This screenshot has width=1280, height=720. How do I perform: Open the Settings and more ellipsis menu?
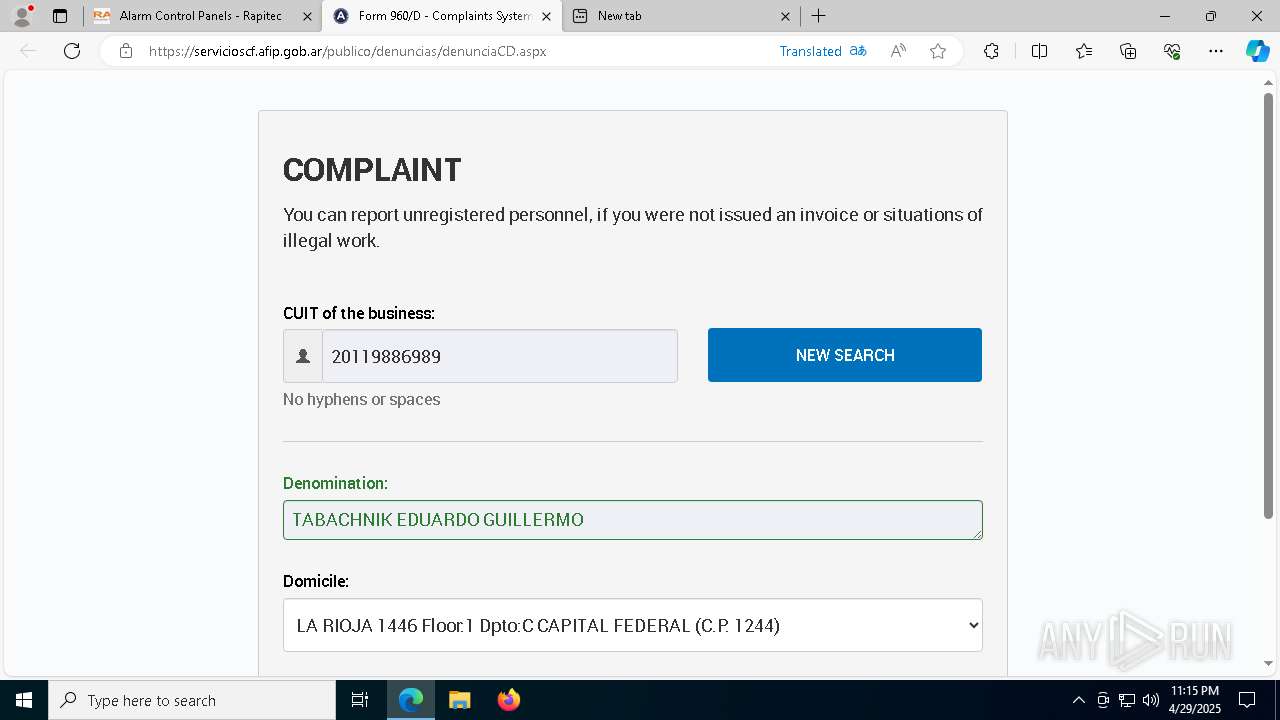pos(1215,51)
